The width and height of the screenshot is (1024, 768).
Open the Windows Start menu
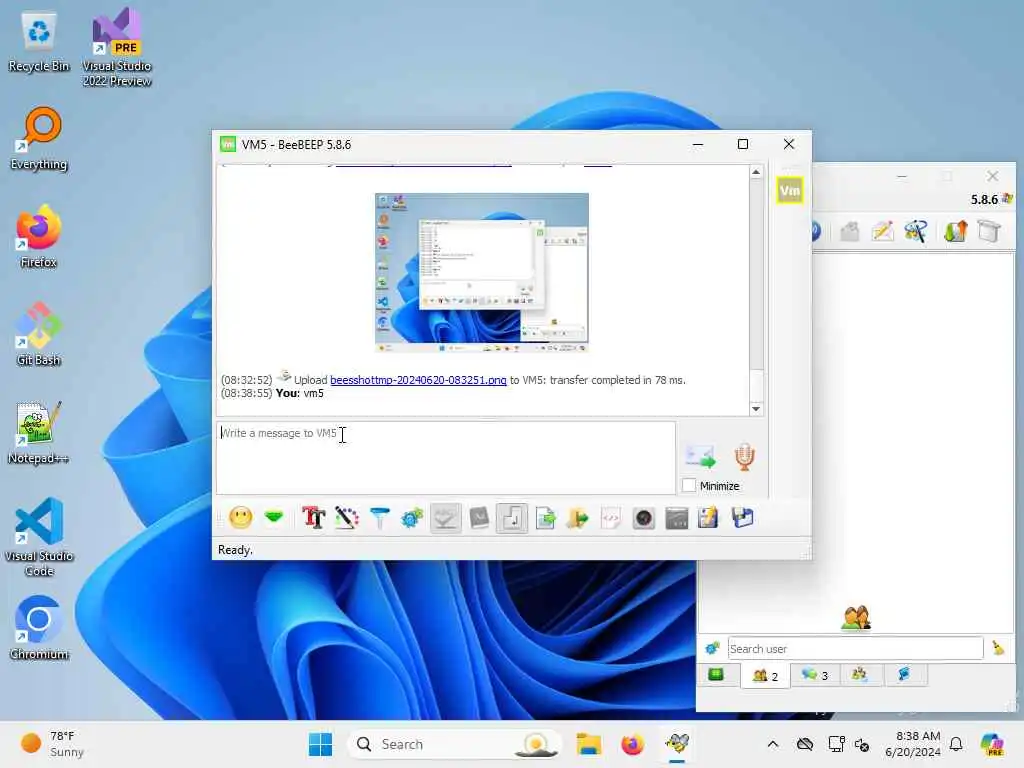[320, 744]
